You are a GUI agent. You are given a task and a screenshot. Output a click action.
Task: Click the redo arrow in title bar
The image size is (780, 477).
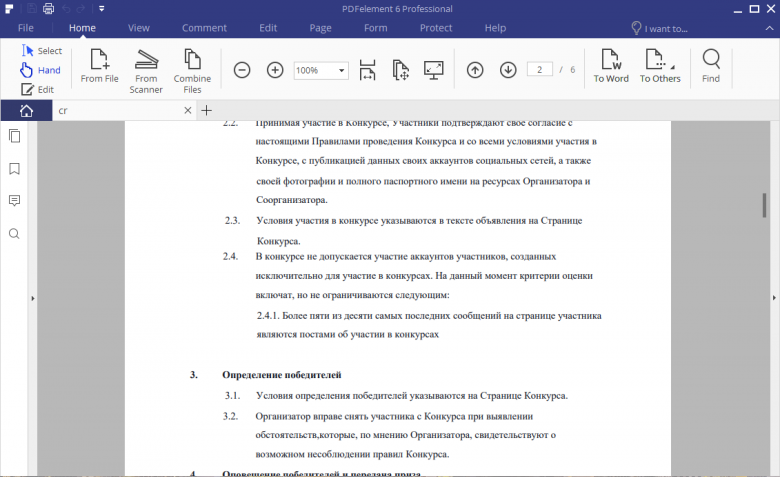81,8
